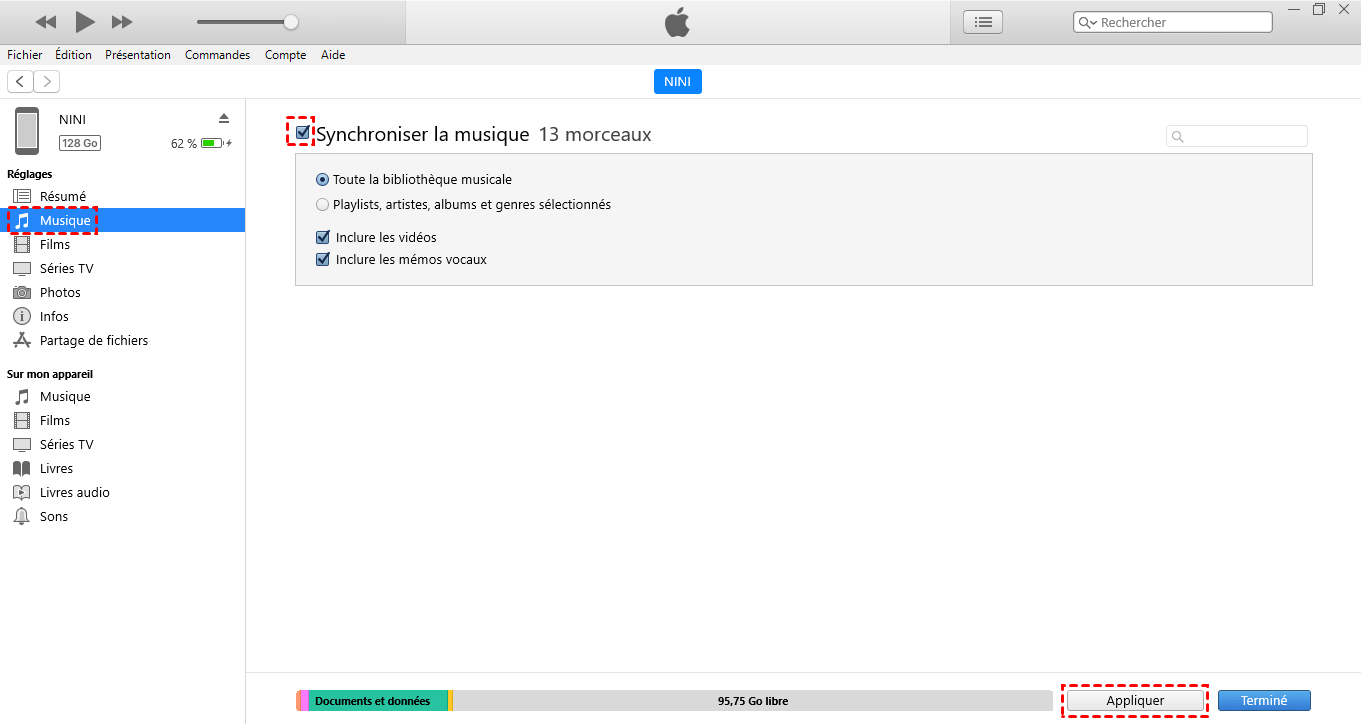Uncheck Synchroniser la musique checkbox
This screenshot has height=724, width=1361.
(x=303, y=133)
